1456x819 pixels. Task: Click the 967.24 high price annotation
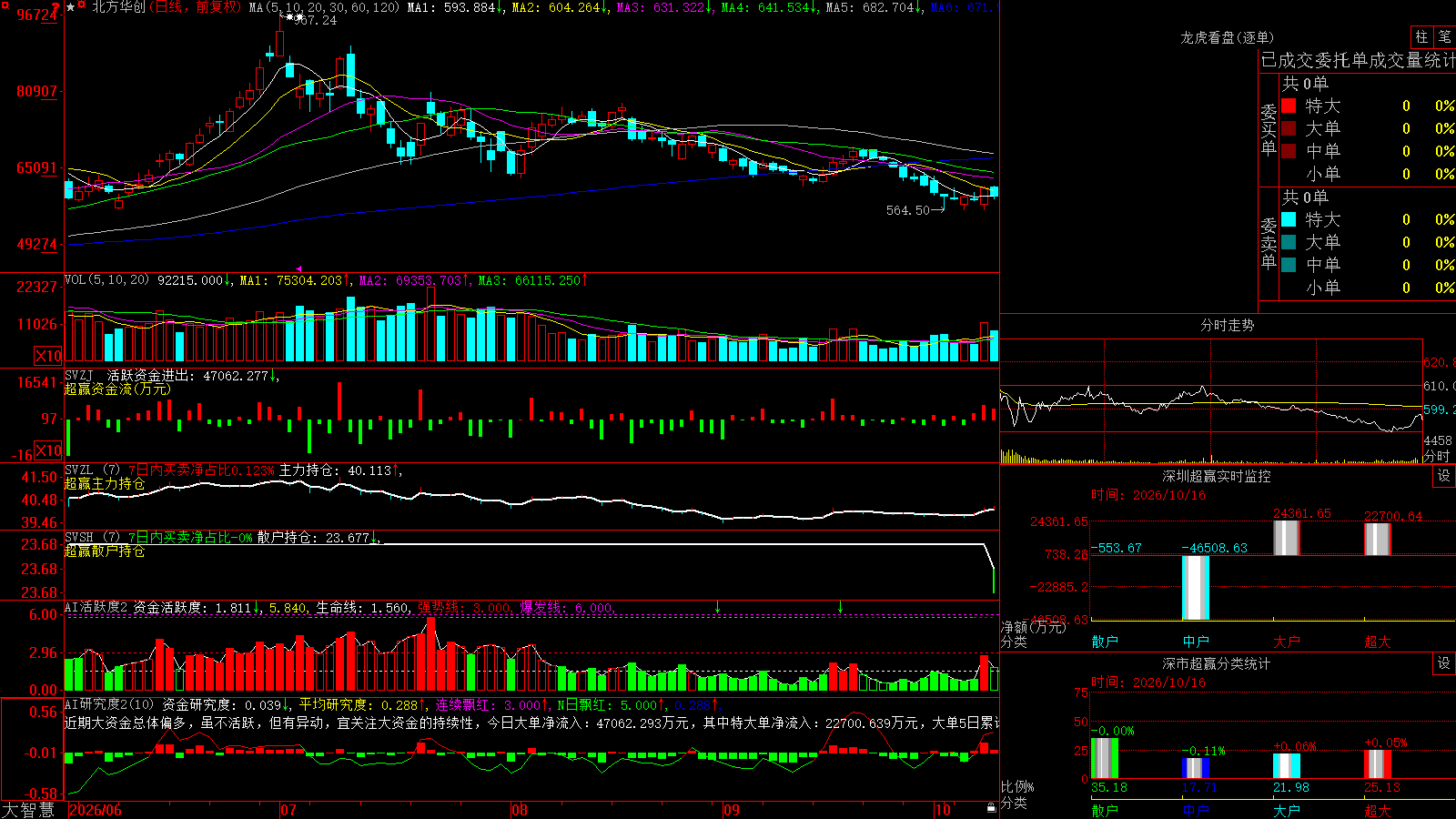click(x=315, y=20)
